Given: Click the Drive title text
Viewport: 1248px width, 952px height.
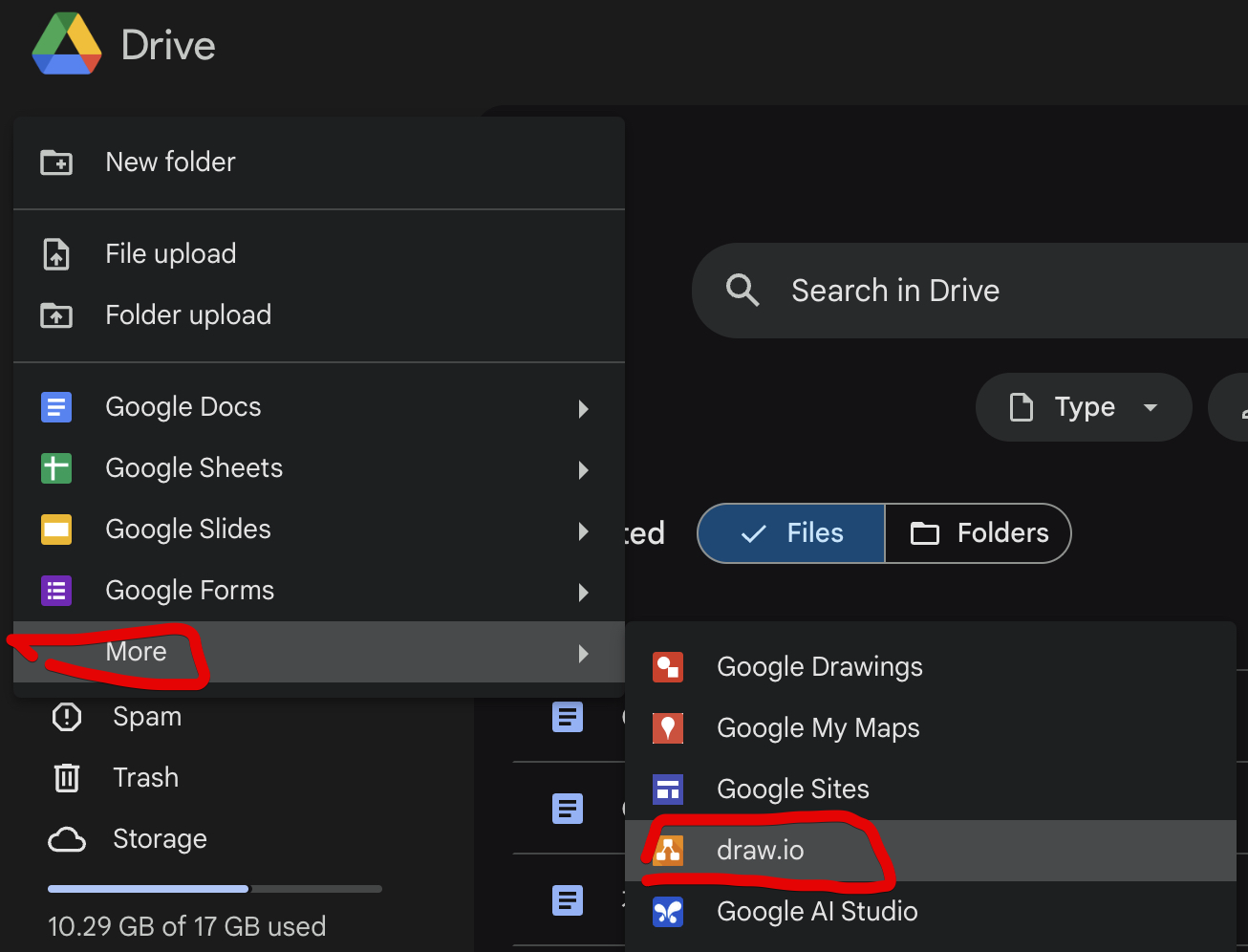Looking at the screenshot, I should click(168, 45).
